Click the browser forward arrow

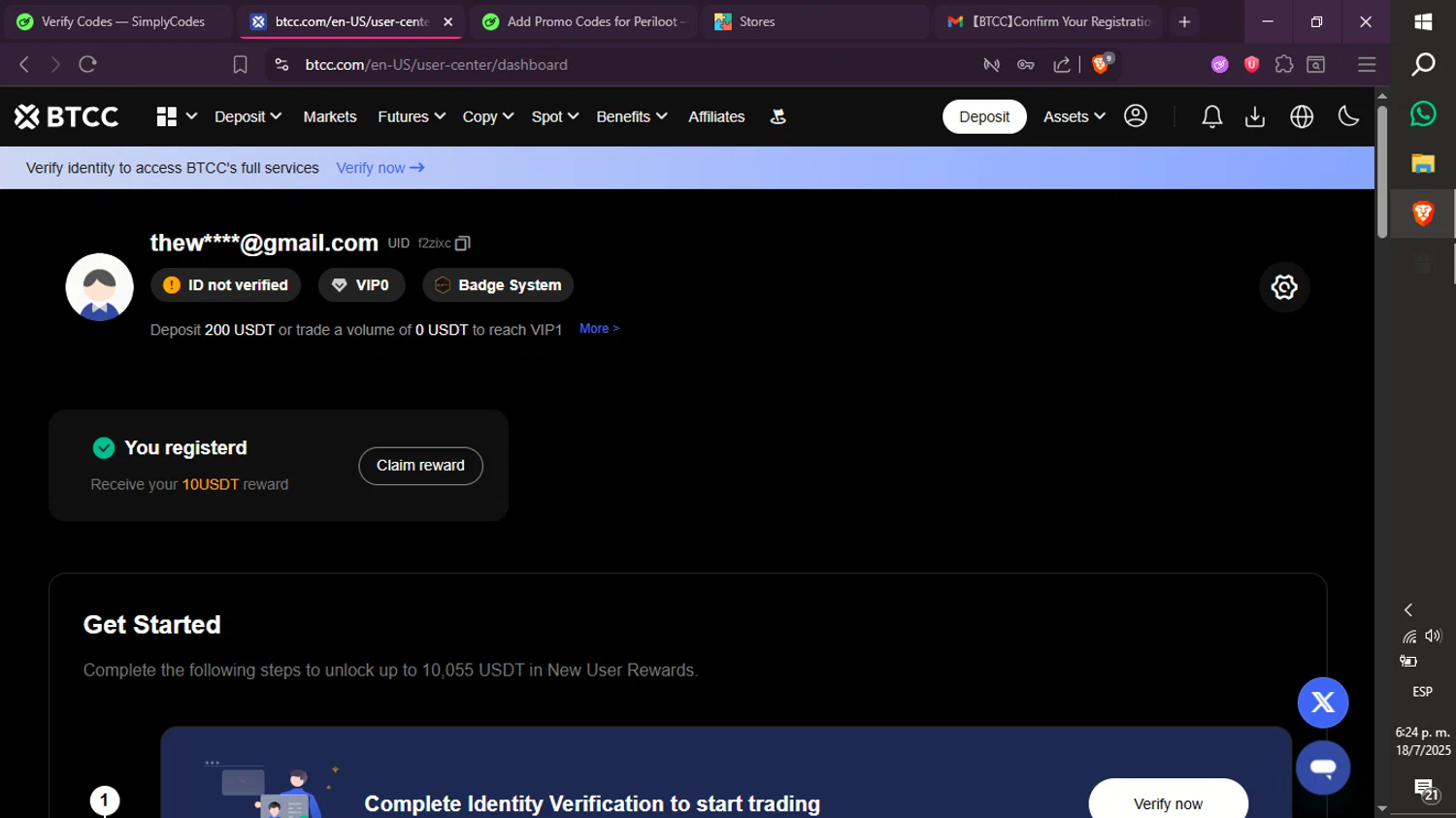pyautogui.click(x=55, y=65)
